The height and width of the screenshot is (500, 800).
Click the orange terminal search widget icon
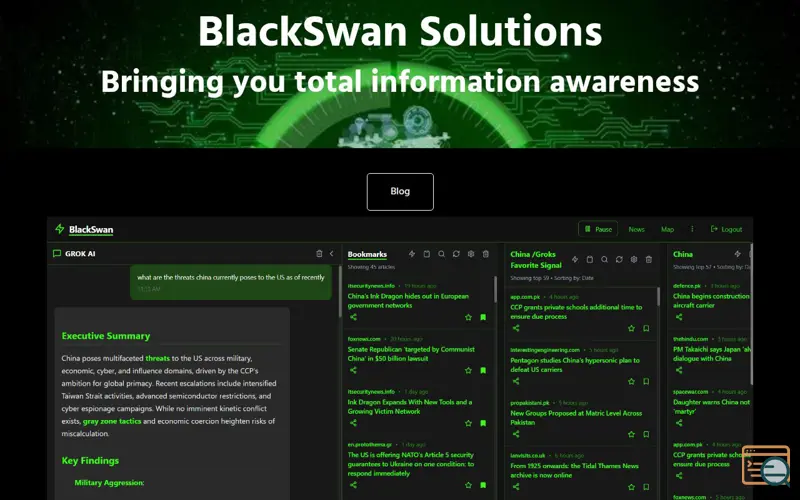click(766, 465)
